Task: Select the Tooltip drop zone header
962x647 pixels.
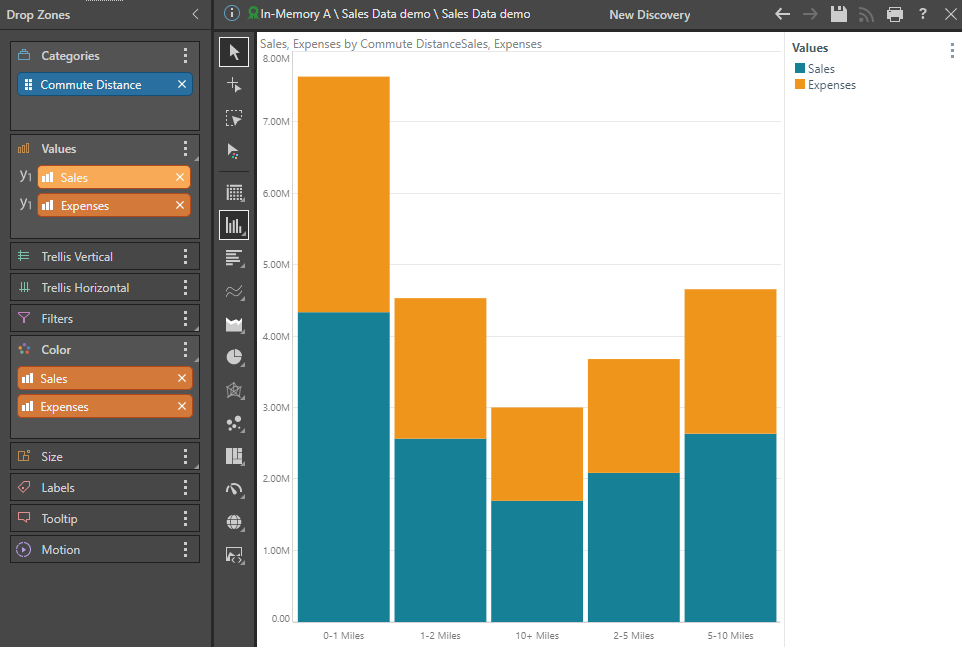Action: tap(60, 519)
